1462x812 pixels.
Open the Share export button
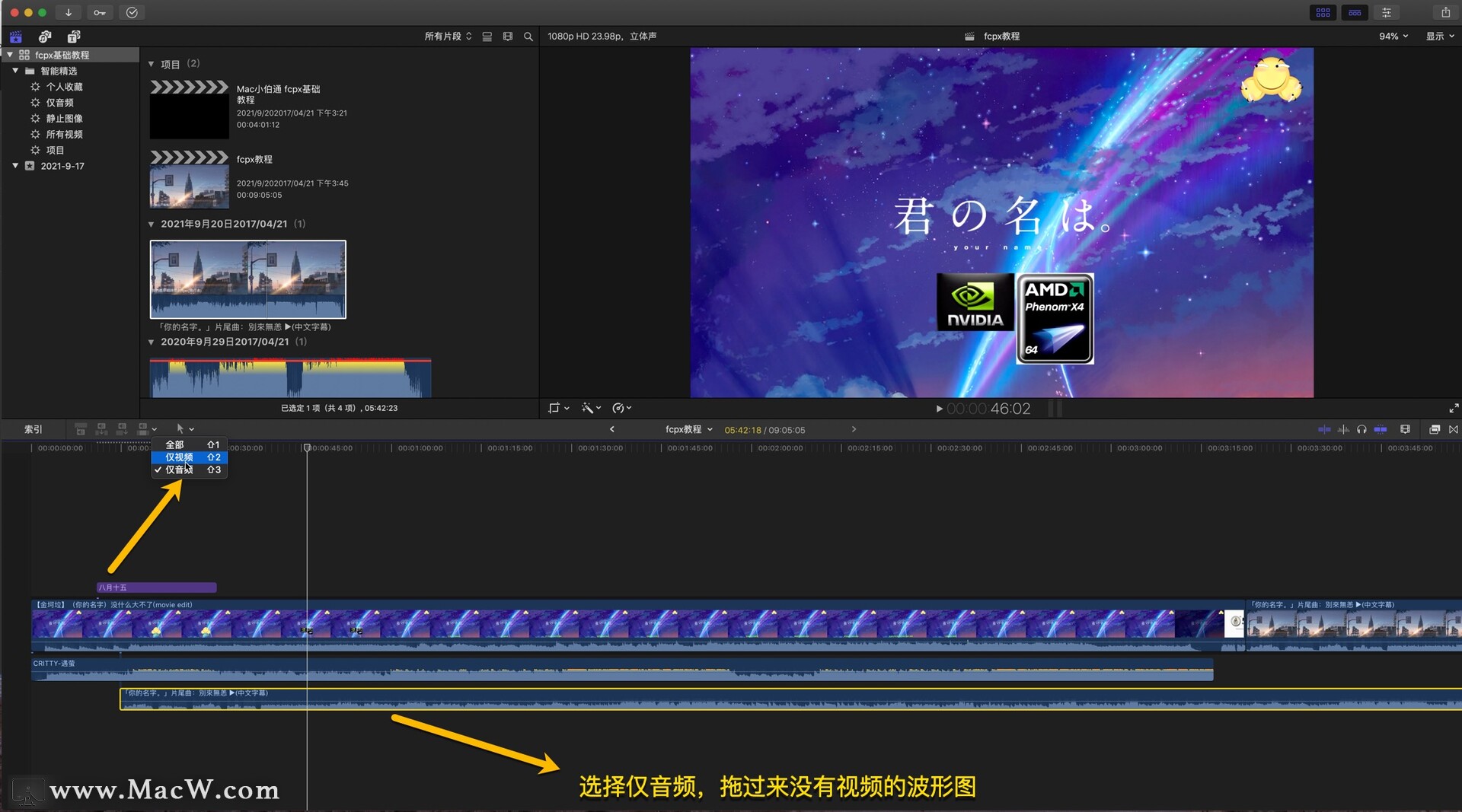pos(1445,12)
